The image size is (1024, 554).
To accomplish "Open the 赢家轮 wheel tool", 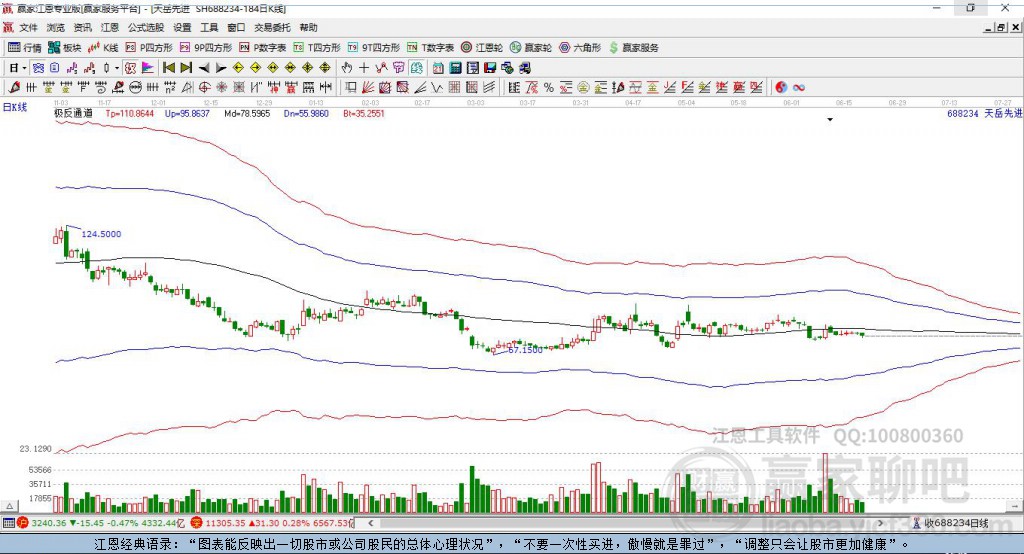I will pos(531,48).
